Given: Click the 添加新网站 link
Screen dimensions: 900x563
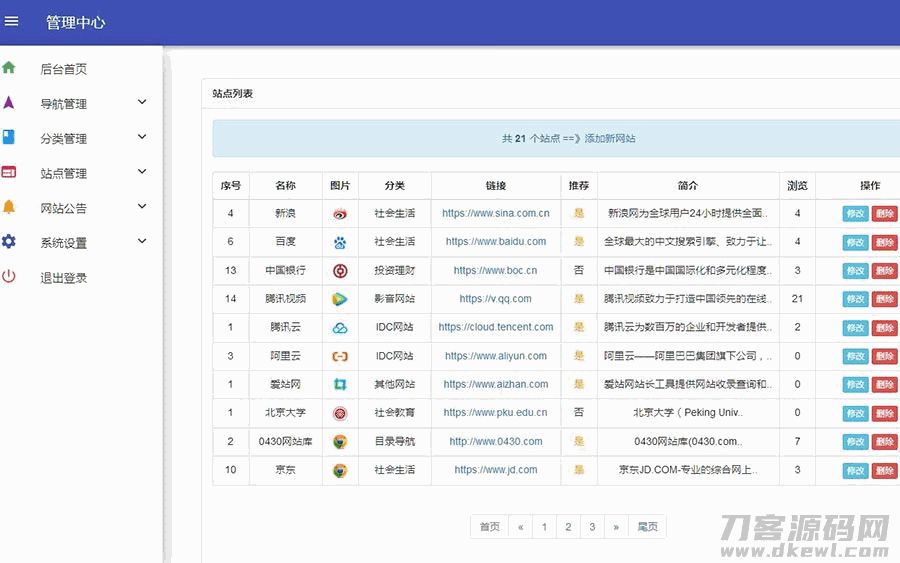Looking at the screenshot, I should click(x=610, y=139).
